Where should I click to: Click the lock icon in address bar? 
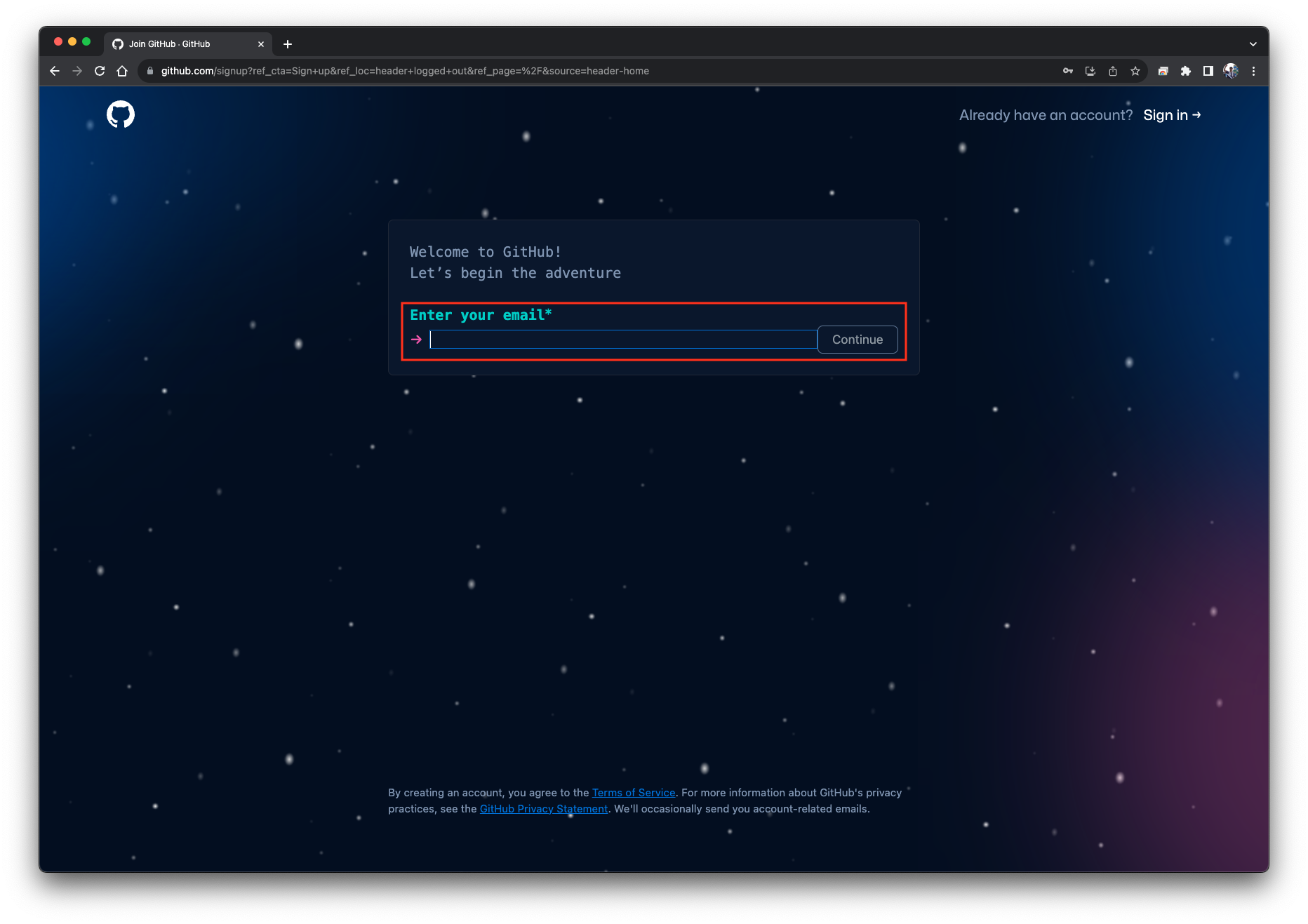(149, 71)
